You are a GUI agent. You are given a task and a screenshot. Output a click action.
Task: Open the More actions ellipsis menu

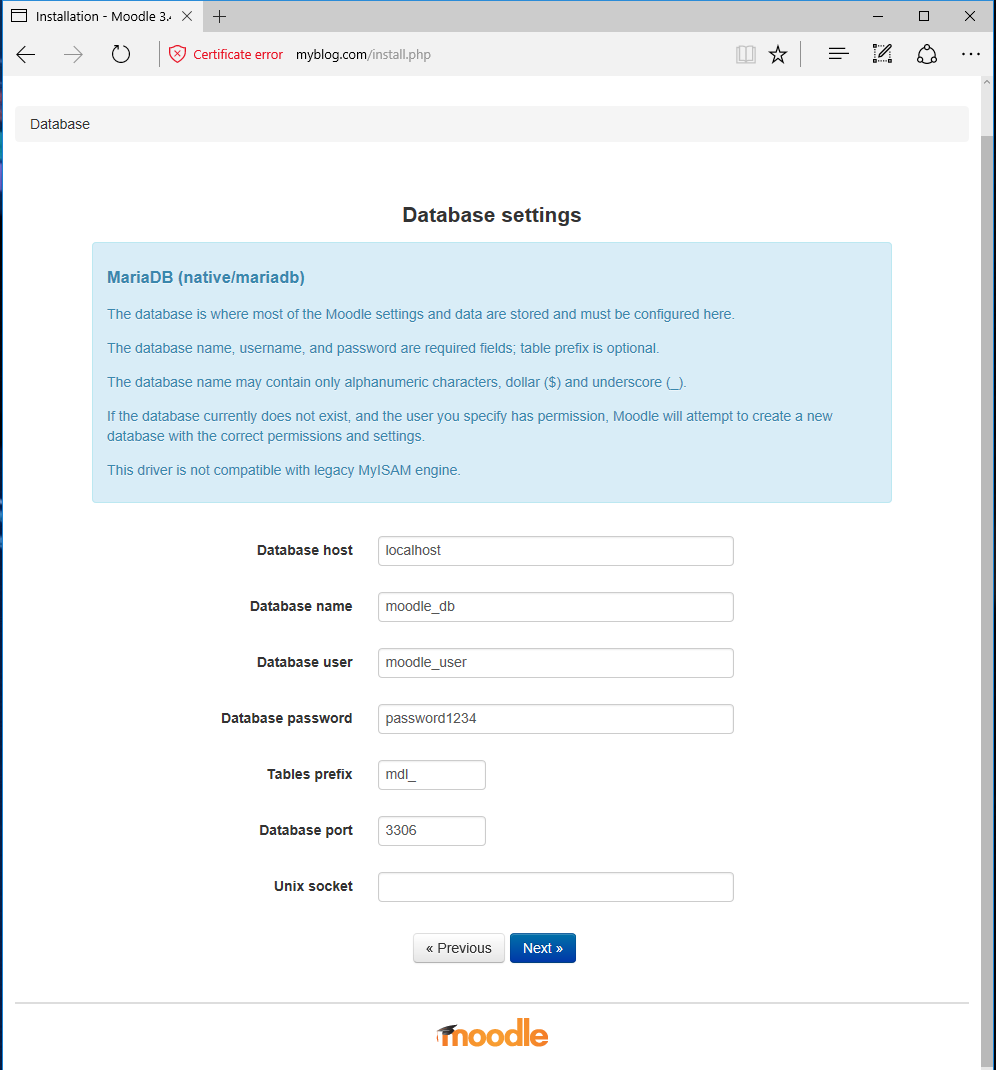click(x=971, y=54)
